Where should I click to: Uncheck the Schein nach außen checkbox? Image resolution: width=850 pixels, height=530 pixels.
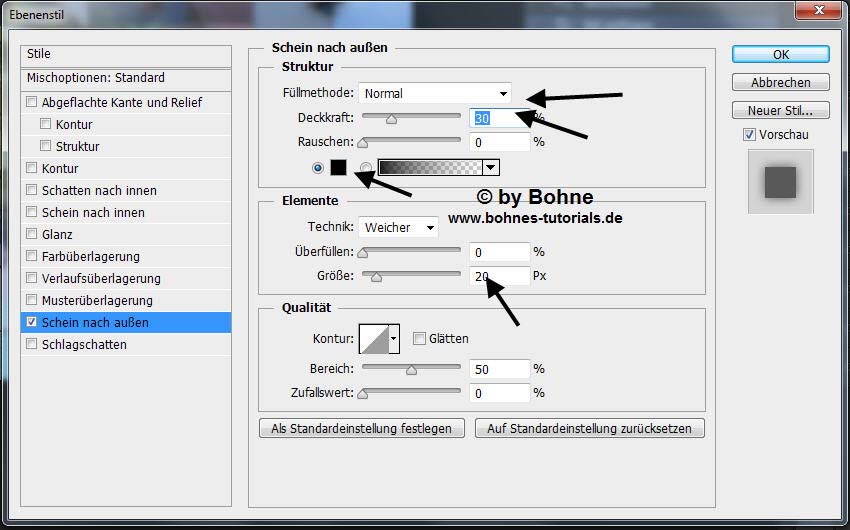click(32, 323)
